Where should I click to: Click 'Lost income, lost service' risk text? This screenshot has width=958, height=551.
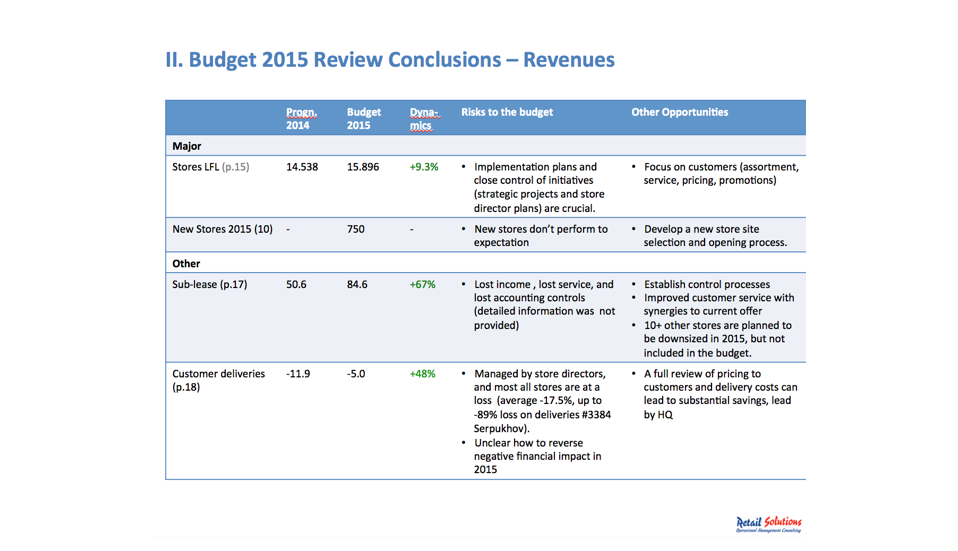544,305
